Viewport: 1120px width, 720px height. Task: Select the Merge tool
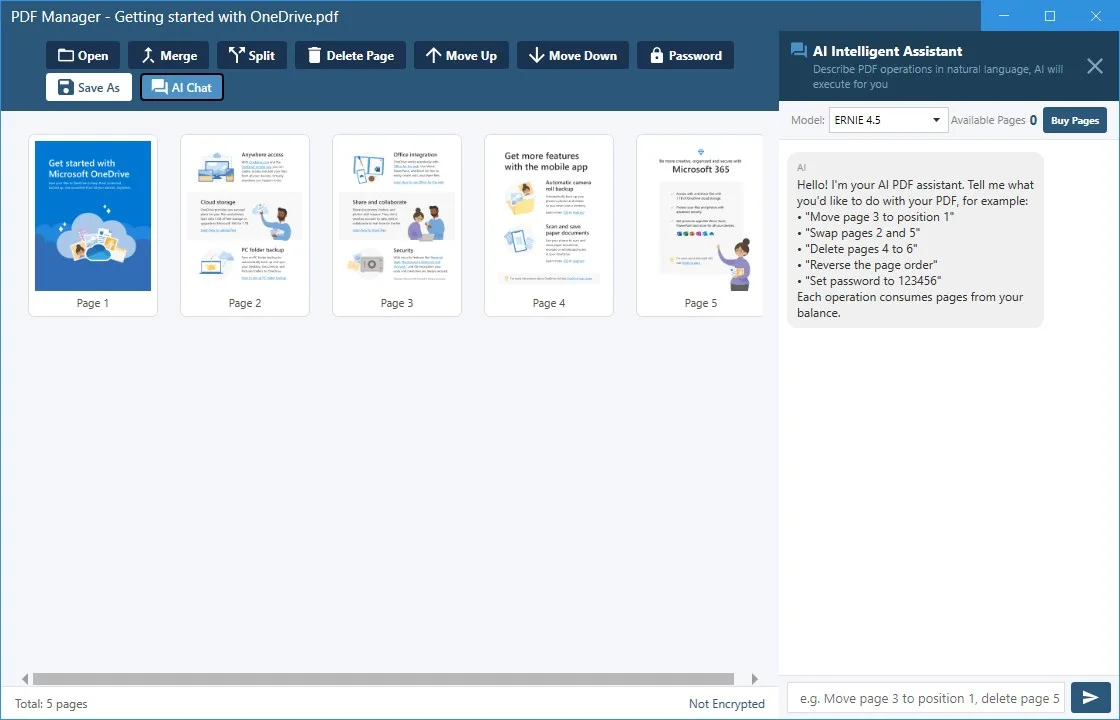(x=169, y=56)
